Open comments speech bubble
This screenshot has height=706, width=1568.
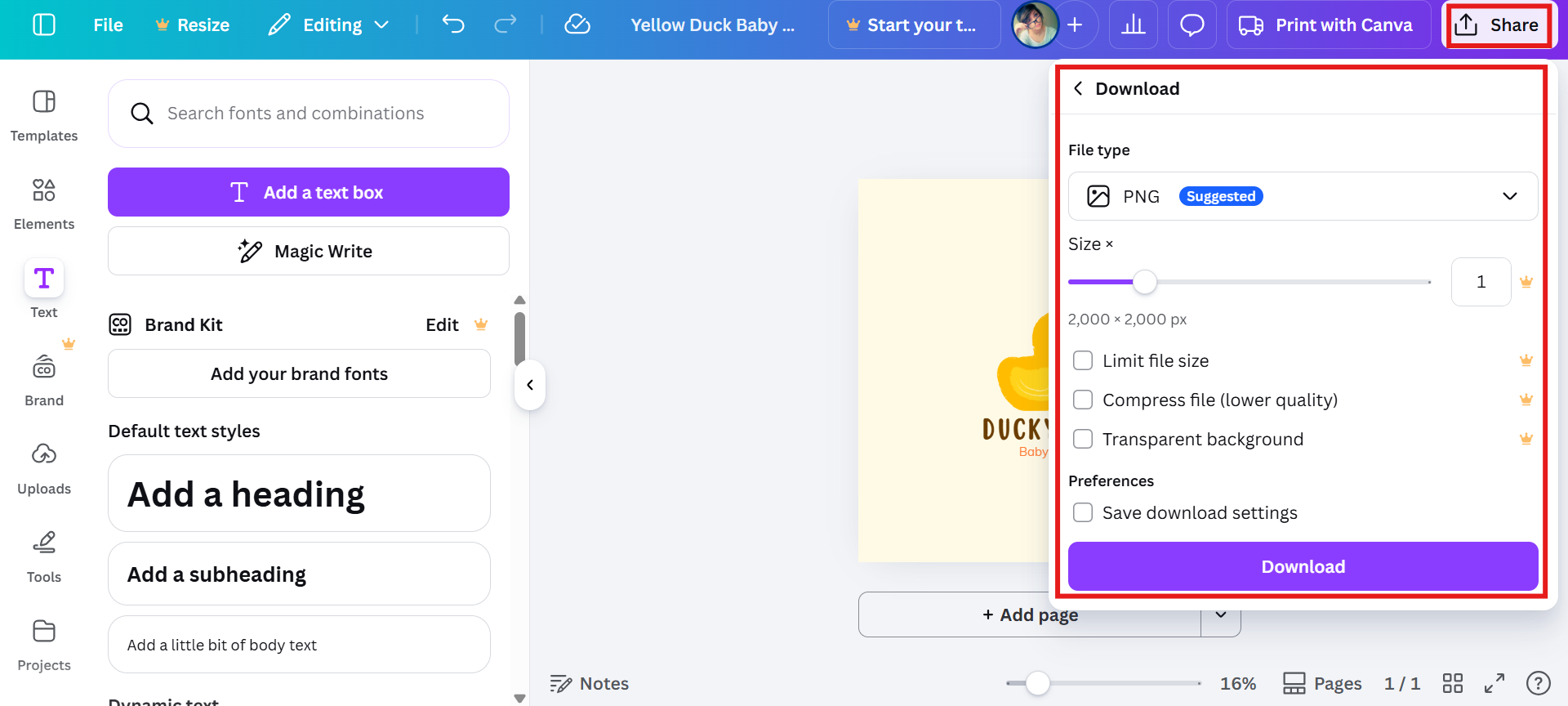(1192, 25)
